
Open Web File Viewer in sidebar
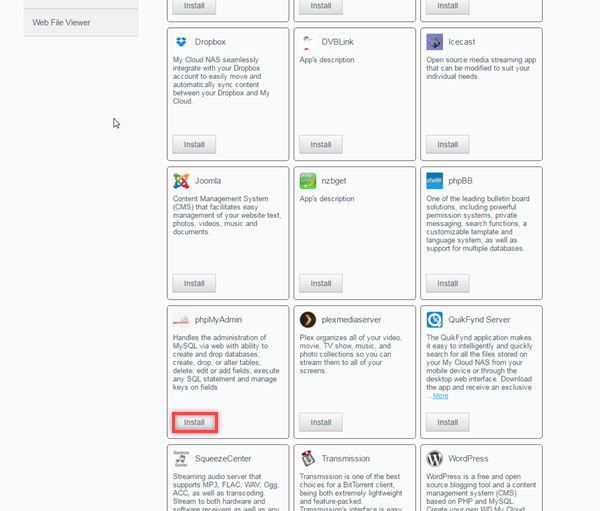[81, 23]
